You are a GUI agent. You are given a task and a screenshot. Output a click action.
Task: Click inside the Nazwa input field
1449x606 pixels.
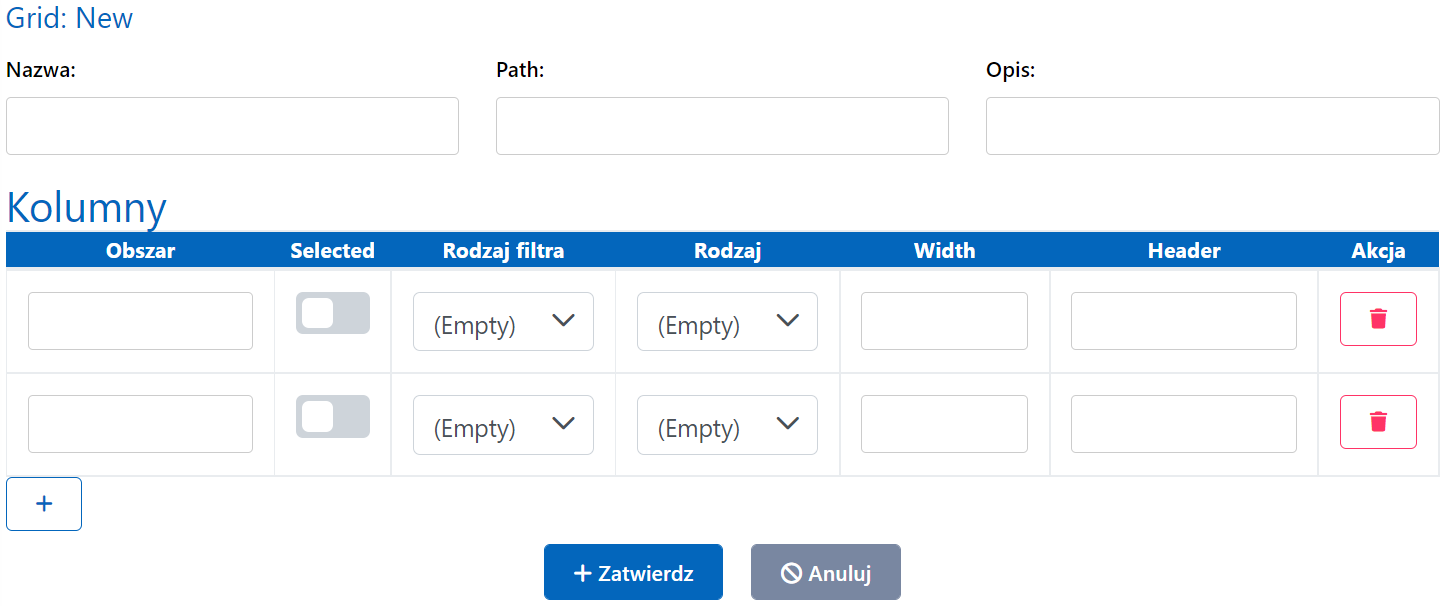click(232, 126)
